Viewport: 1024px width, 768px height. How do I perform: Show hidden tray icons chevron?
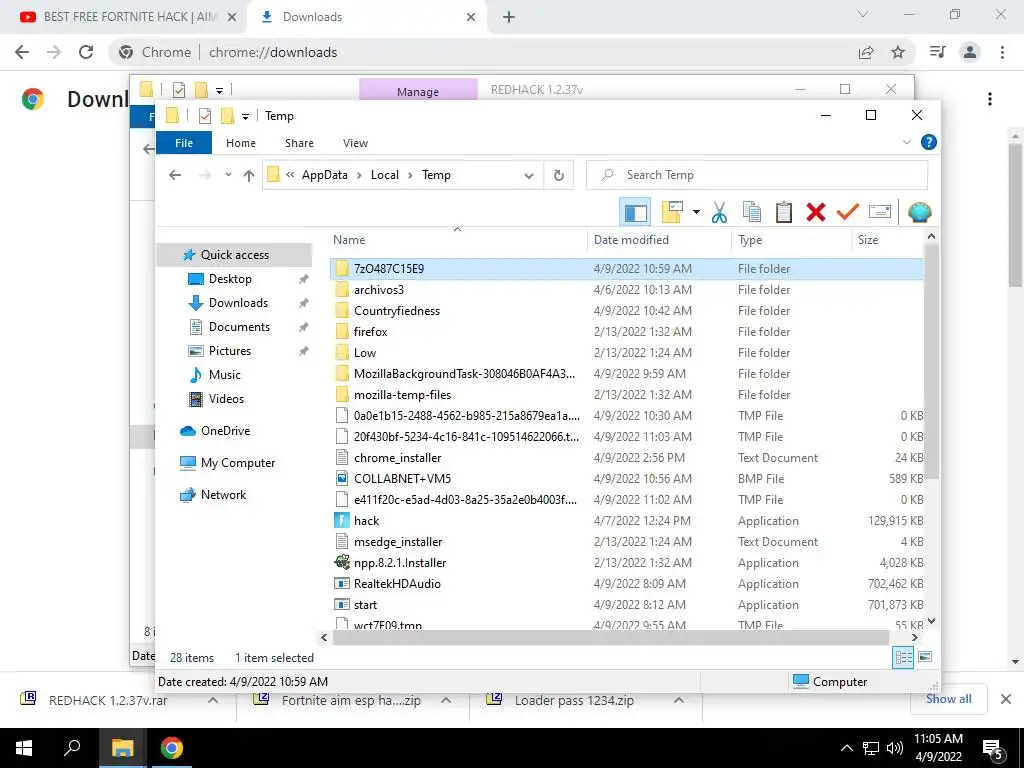[x=846, y=748]
